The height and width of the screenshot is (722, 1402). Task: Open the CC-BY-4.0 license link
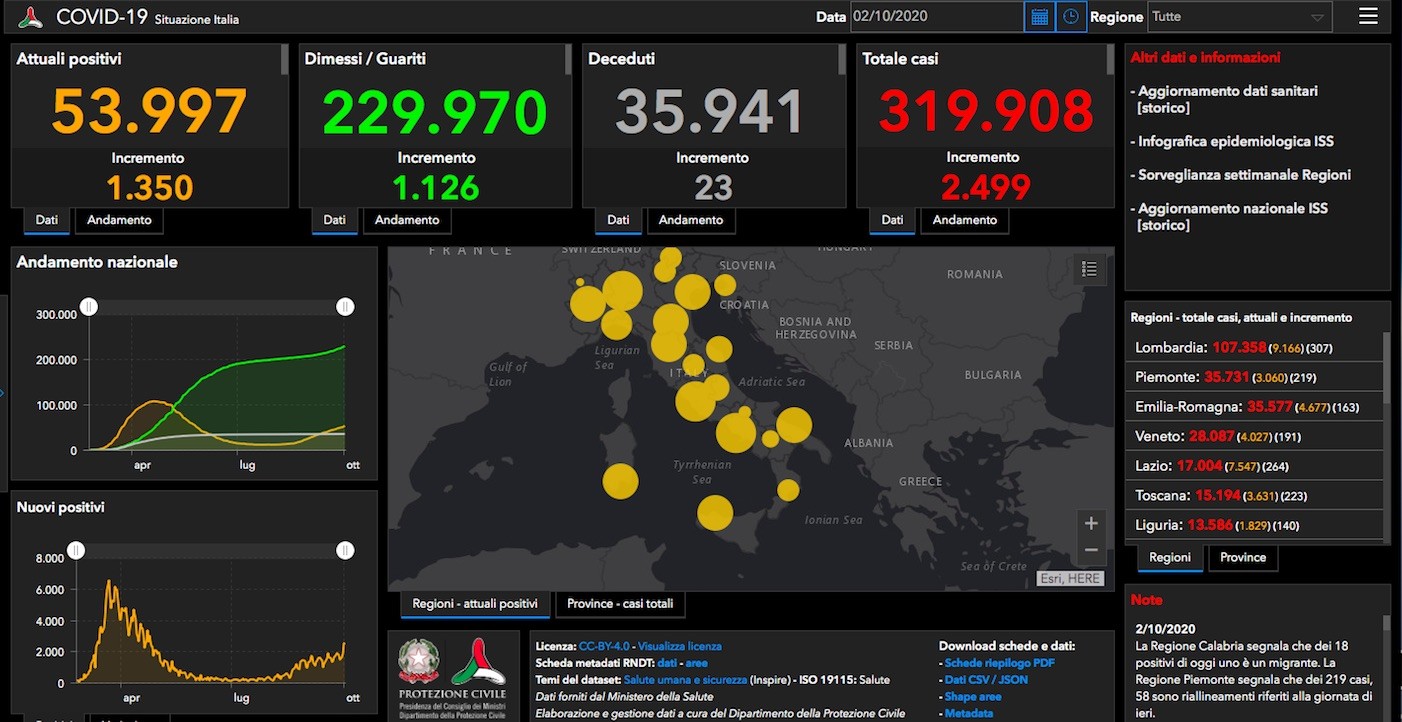603,647
